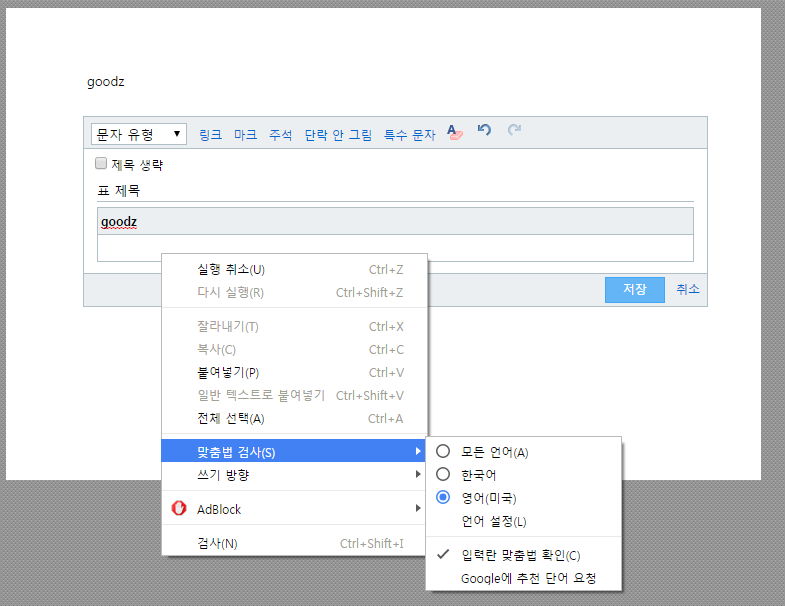
Task: Click the 주석 toolbar link
Action: (280, 134)
